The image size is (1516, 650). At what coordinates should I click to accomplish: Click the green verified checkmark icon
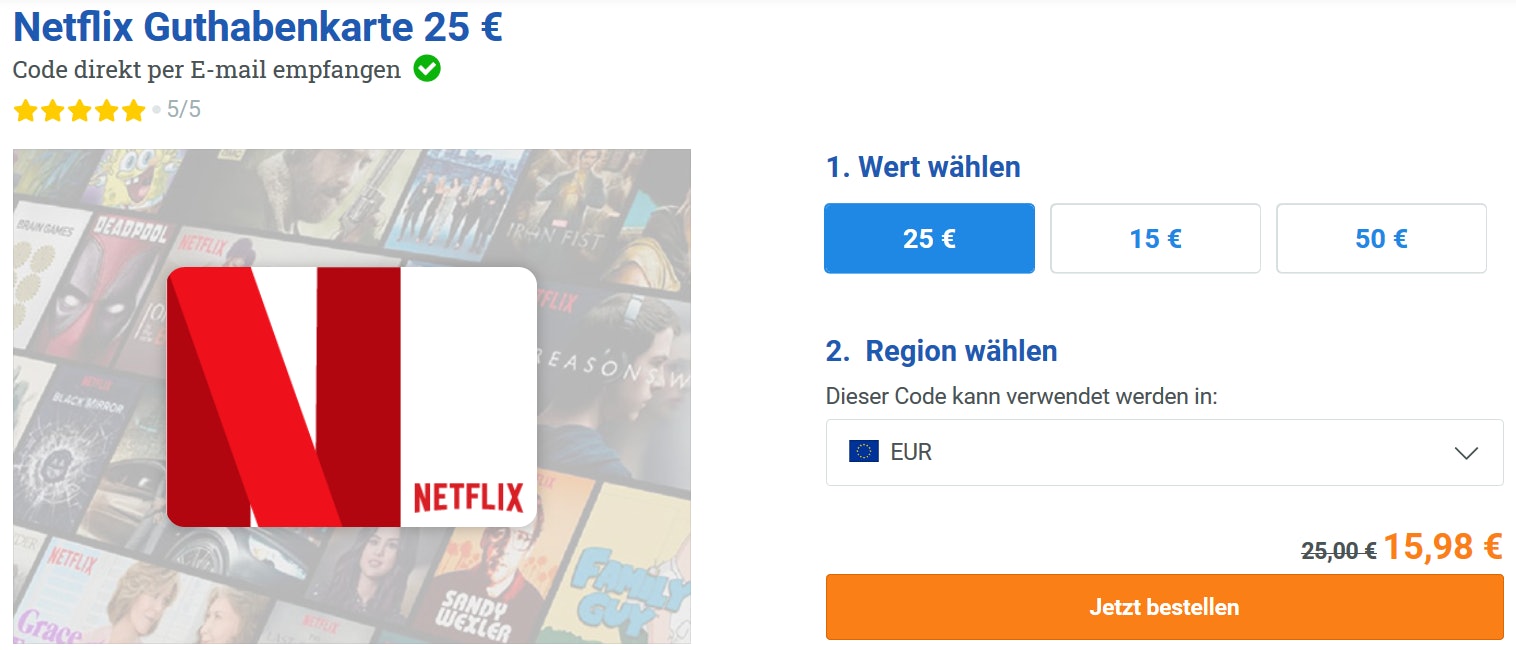coord(427,69)
